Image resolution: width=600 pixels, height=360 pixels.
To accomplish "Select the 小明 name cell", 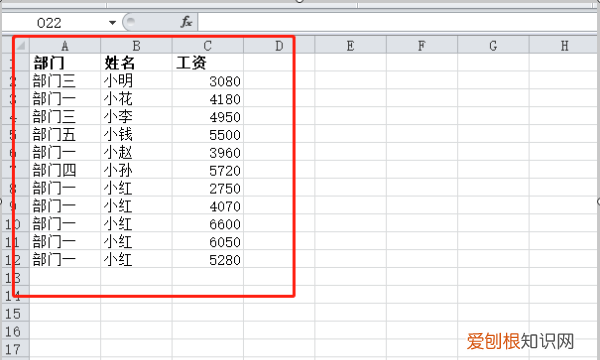I will pos(136,81).
